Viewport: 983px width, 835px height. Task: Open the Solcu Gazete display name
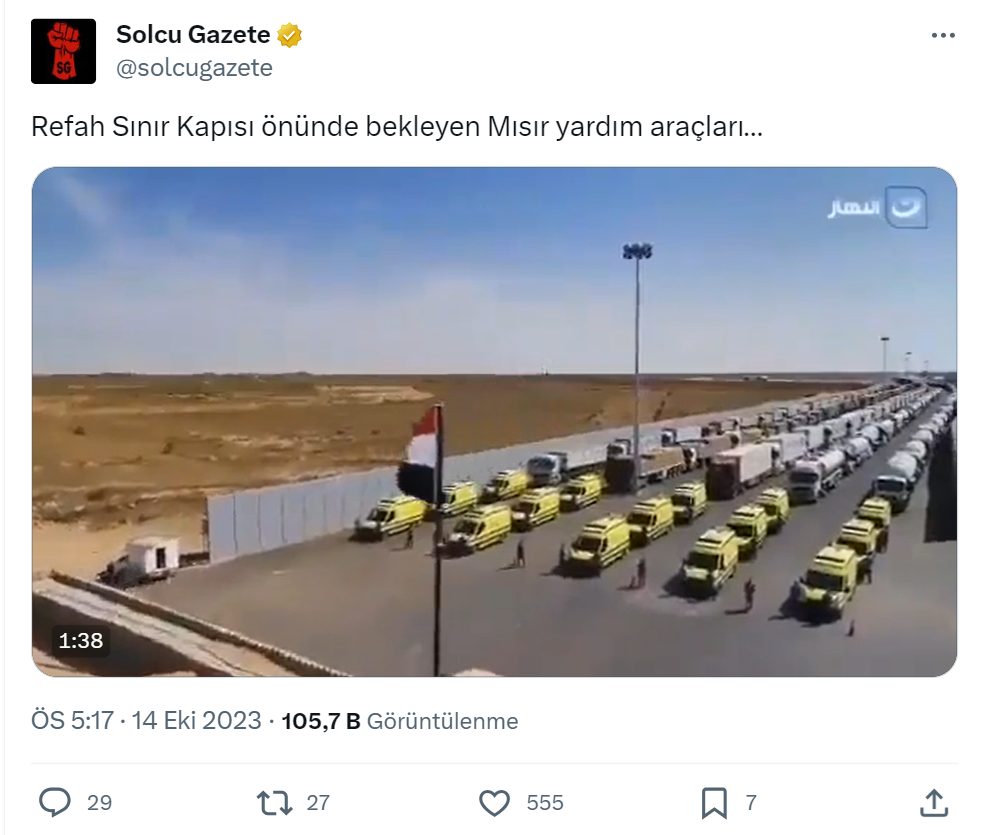[193, 34]
